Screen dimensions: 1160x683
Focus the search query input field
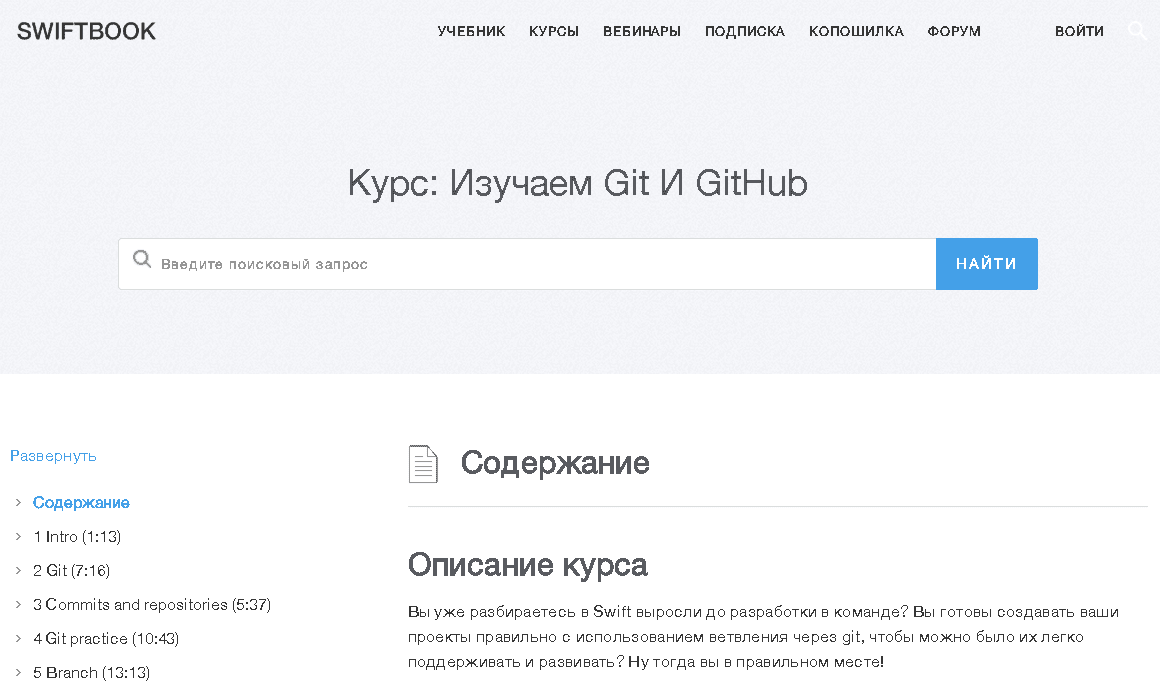coord(540,264)
